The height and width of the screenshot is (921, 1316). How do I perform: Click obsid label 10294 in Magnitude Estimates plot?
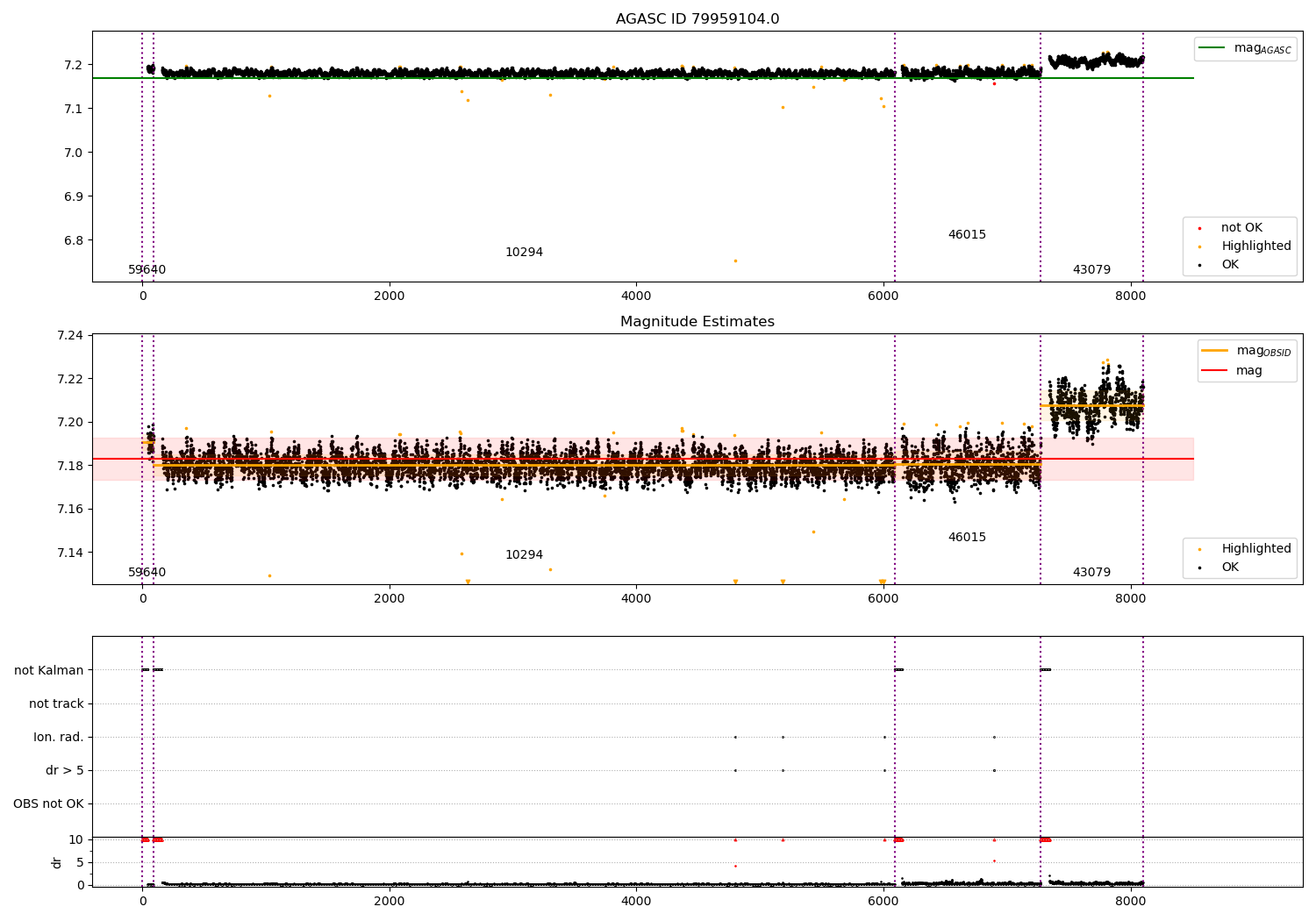click(524, 555)
